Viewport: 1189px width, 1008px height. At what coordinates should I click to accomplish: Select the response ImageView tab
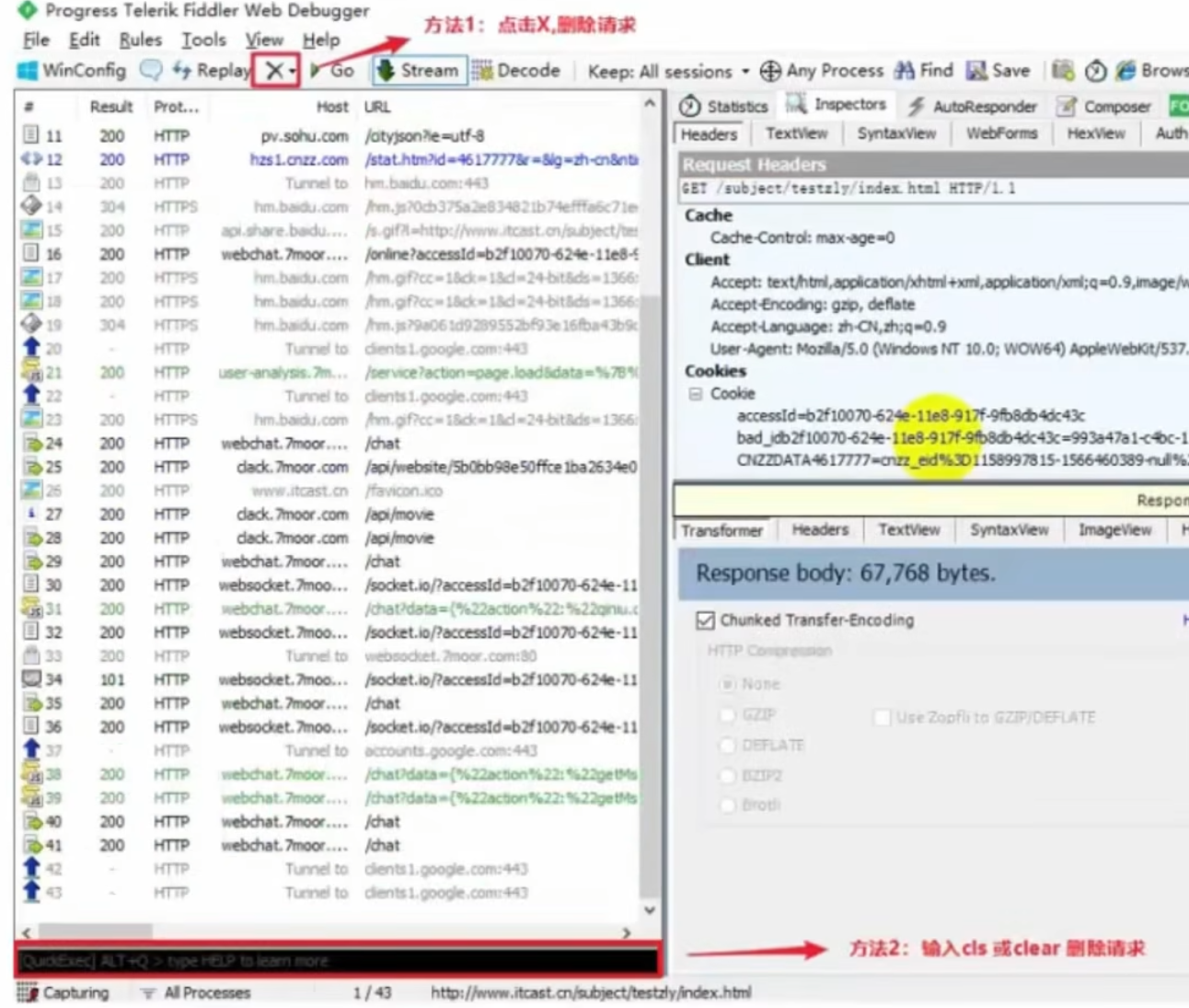coord(1114,529)
